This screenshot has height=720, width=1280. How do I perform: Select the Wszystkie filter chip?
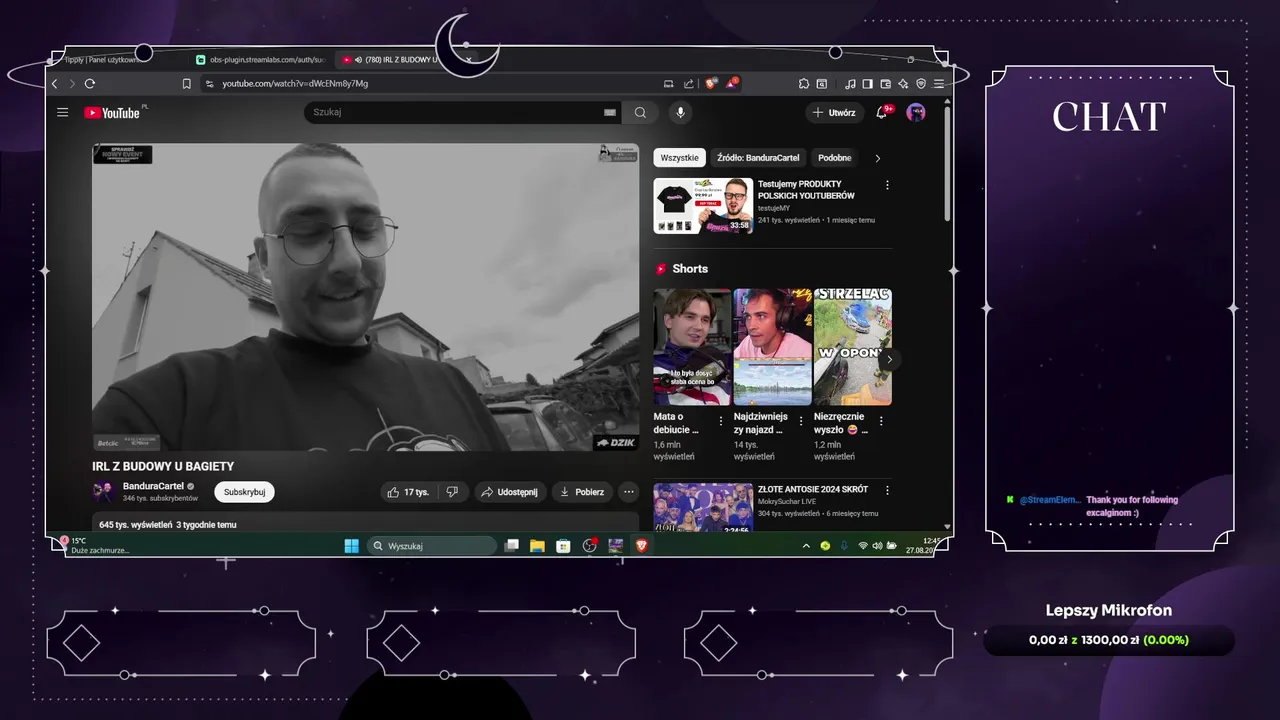679,158
